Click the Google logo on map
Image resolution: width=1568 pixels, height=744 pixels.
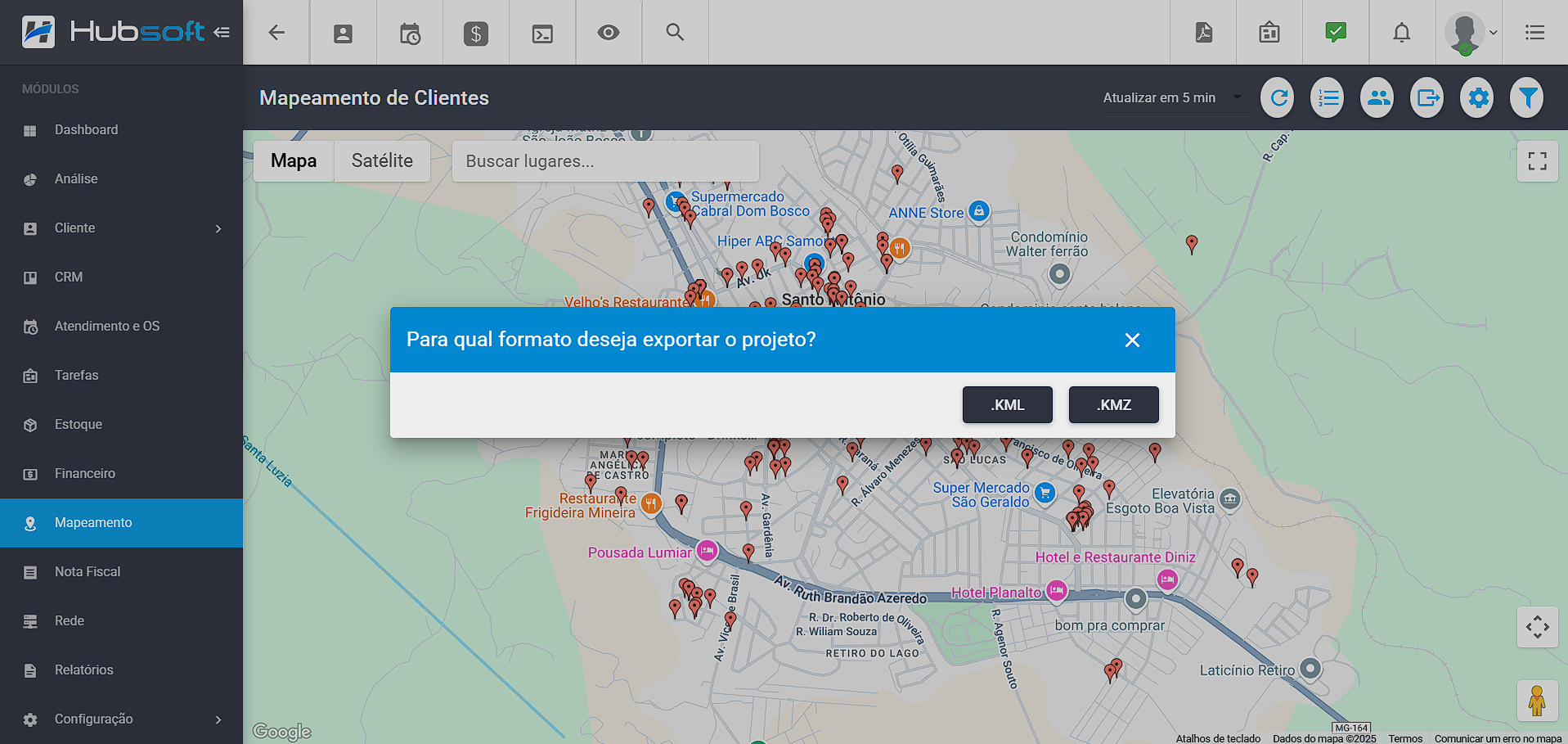[x=282, y=731]
